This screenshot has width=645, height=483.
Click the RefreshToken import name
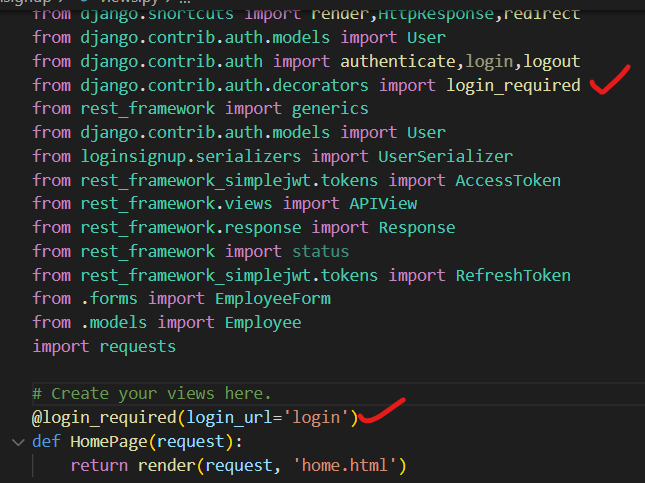point(513,275)
